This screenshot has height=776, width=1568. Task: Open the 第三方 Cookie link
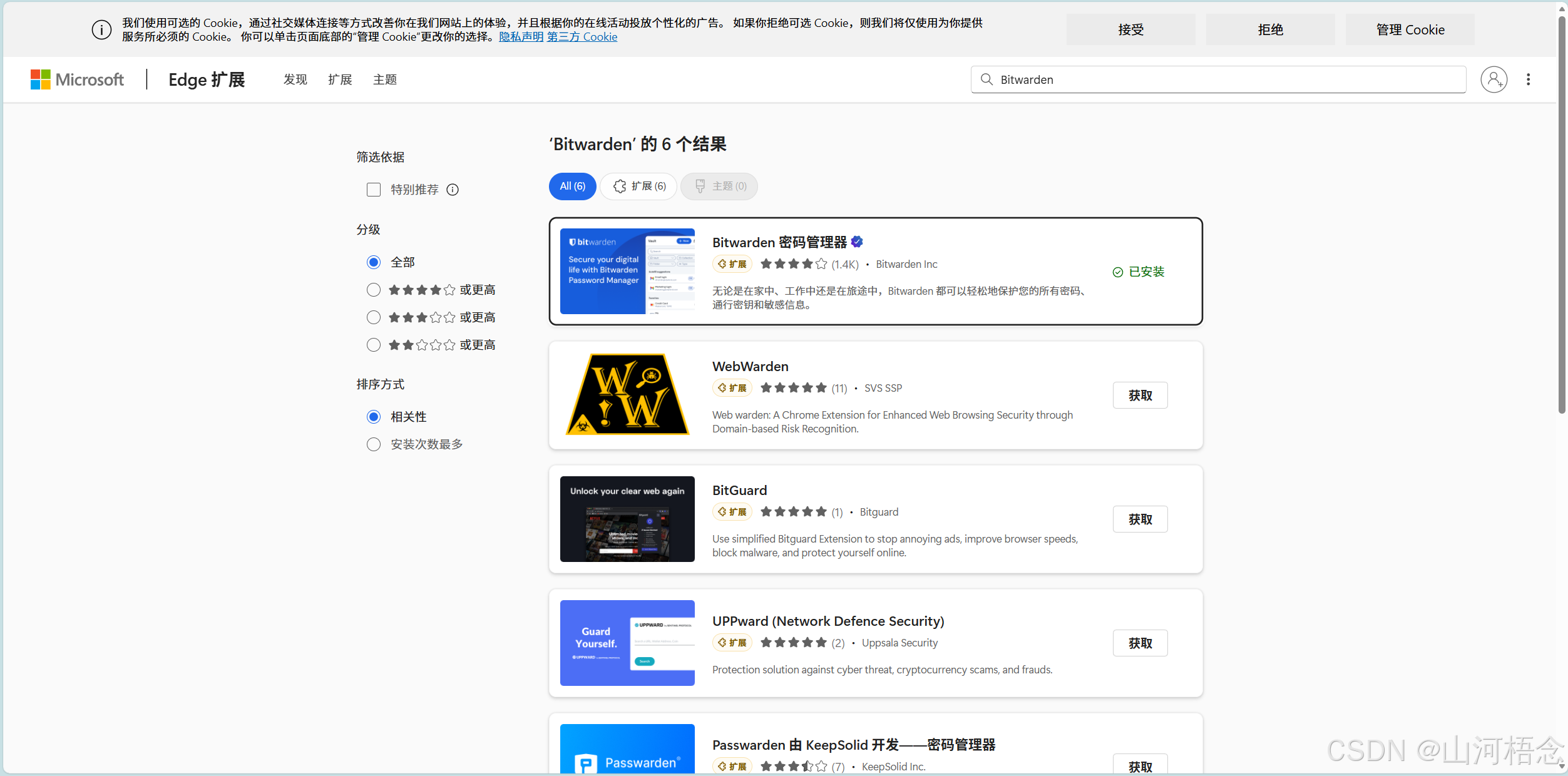point(582,37)
